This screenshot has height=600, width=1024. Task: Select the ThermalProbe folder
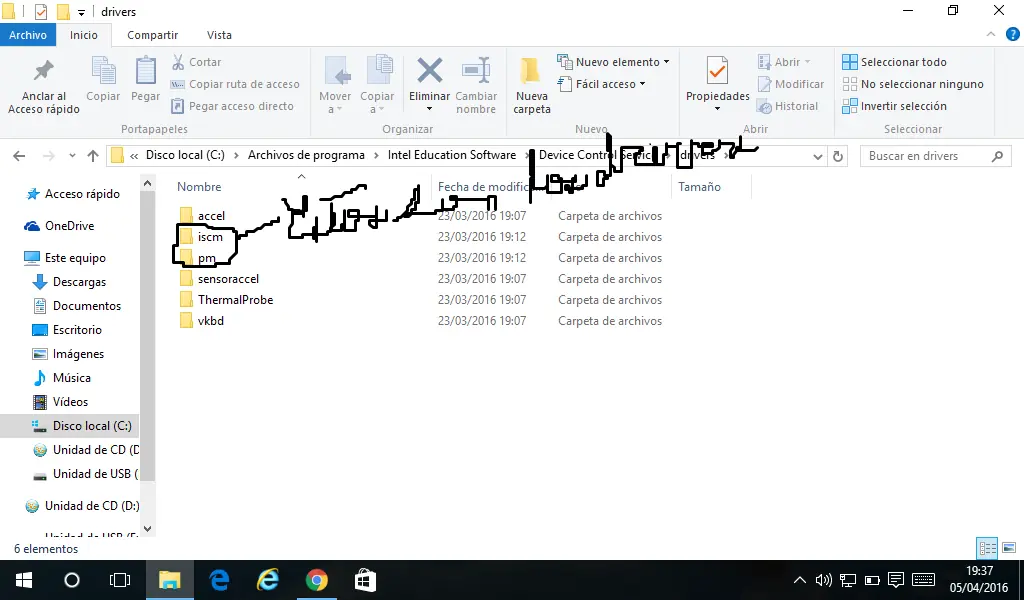[227, 300]
